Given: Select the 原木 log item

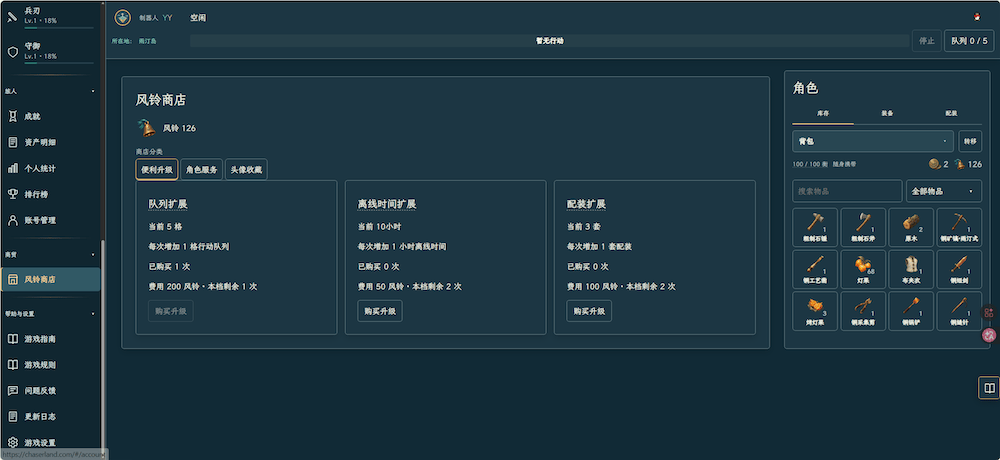Looking at the screenshot, I should [911, 227].
